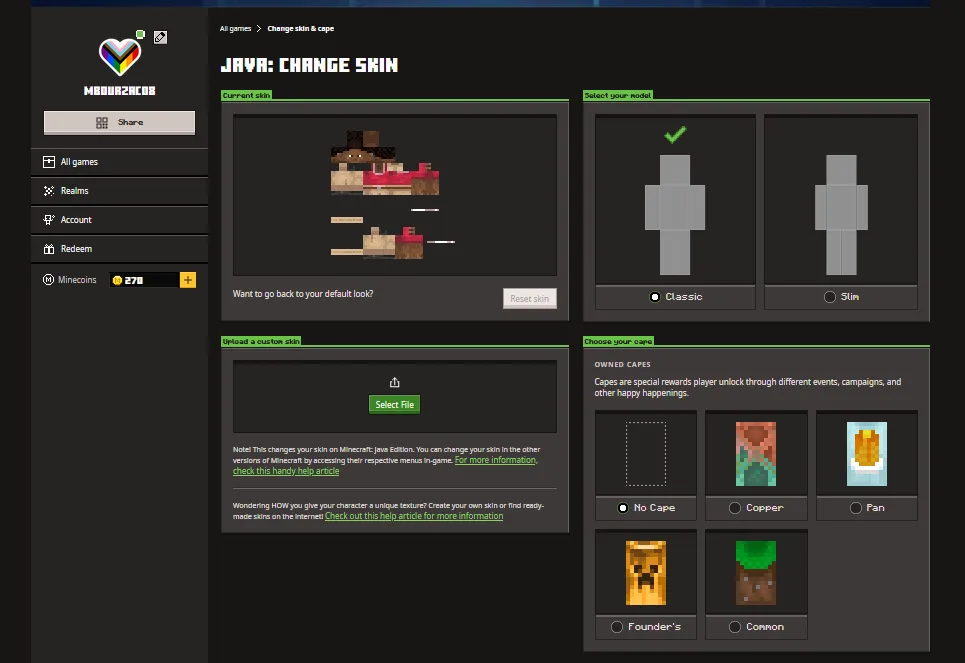This screenshot has height=663, width=965.
Task: Click the Common cape thumbnail
Action: 756,573
